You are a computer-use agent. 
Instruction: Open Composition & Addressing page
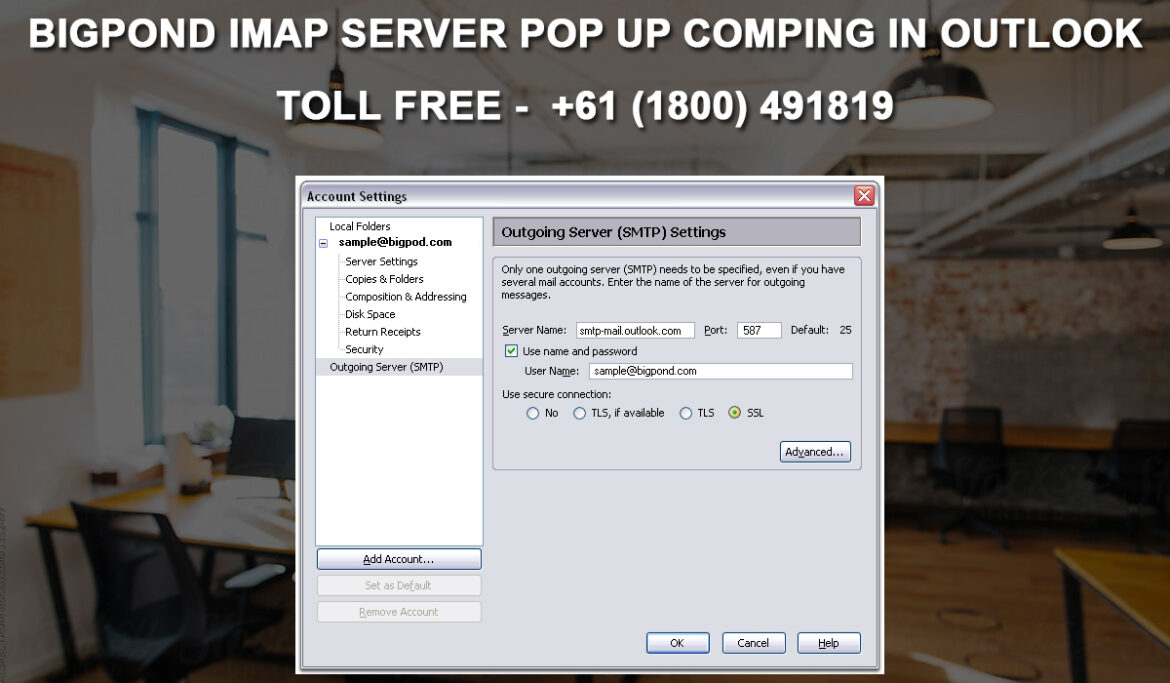(x=406, y=296)
